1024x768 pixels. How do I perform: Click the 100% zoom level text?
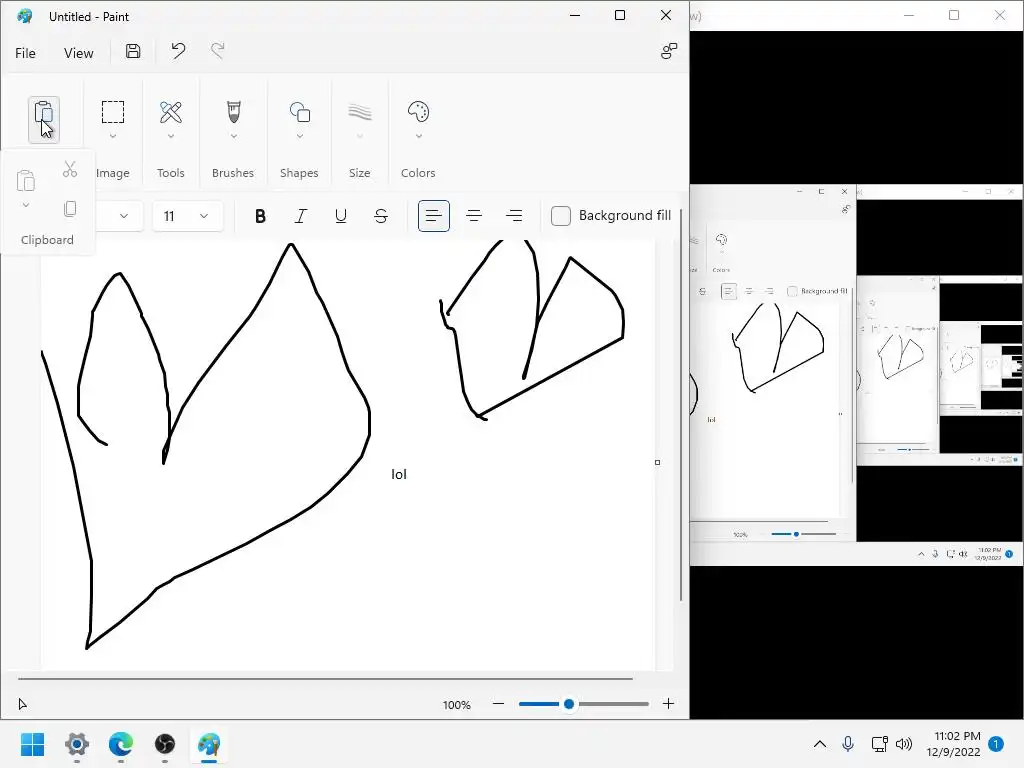[456, 705]
